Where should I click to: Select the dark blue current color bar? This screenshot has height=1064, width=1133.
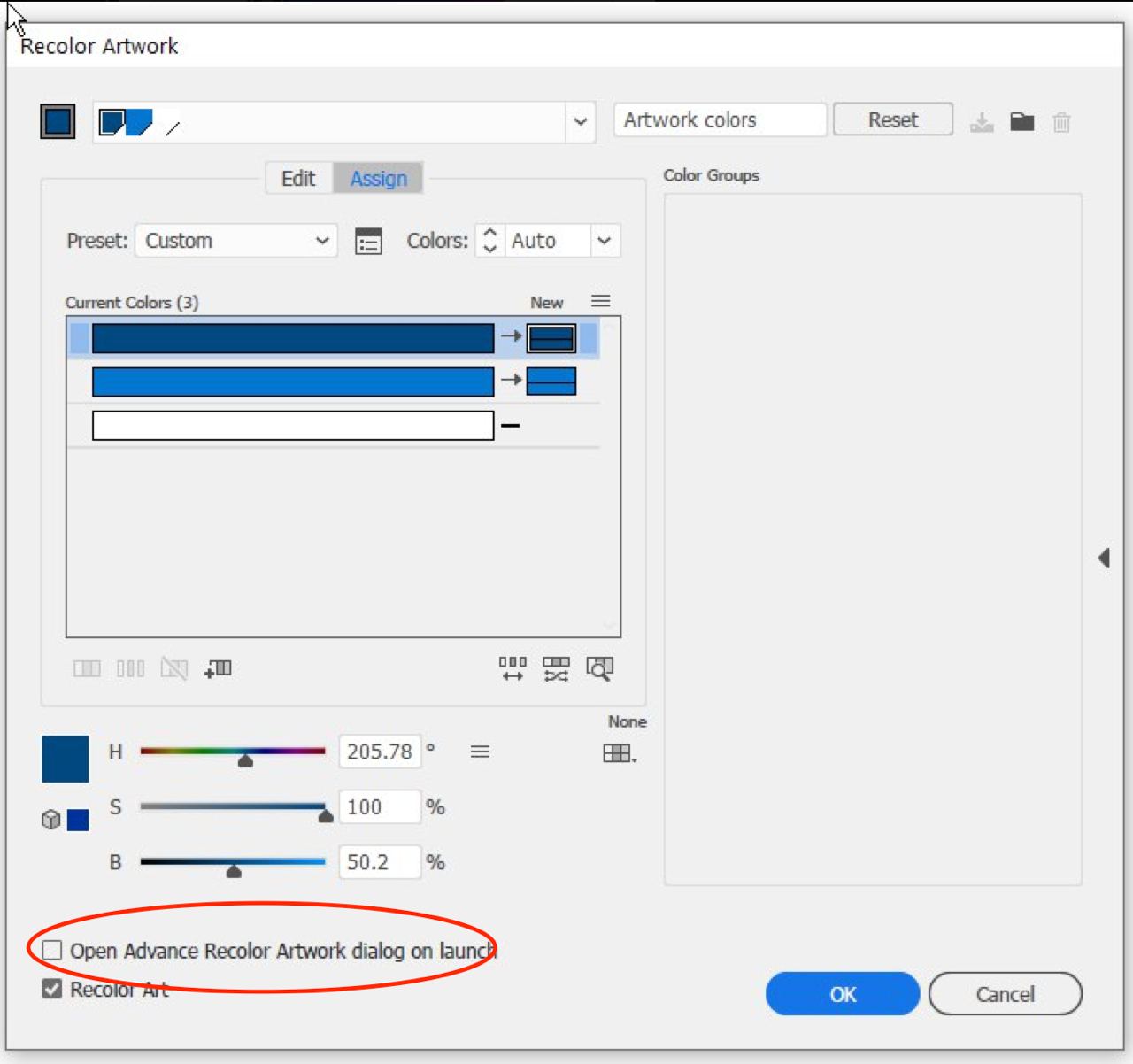click(293, 338)
